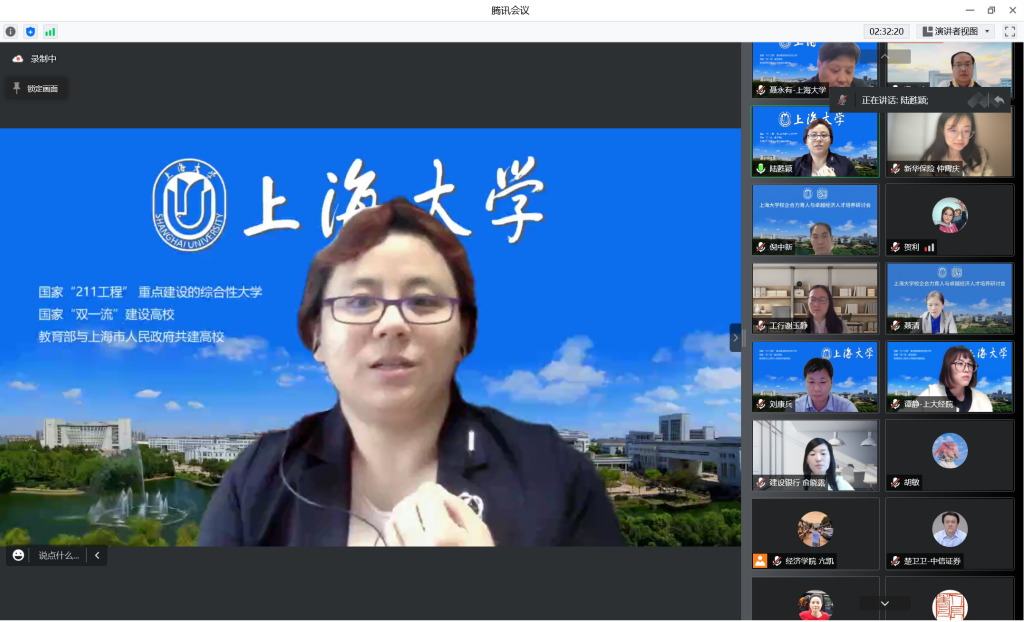This screenshot has width=1024, height=622.
Task: Open the emoji picker smiley icon
Action: tap(18, 555)
